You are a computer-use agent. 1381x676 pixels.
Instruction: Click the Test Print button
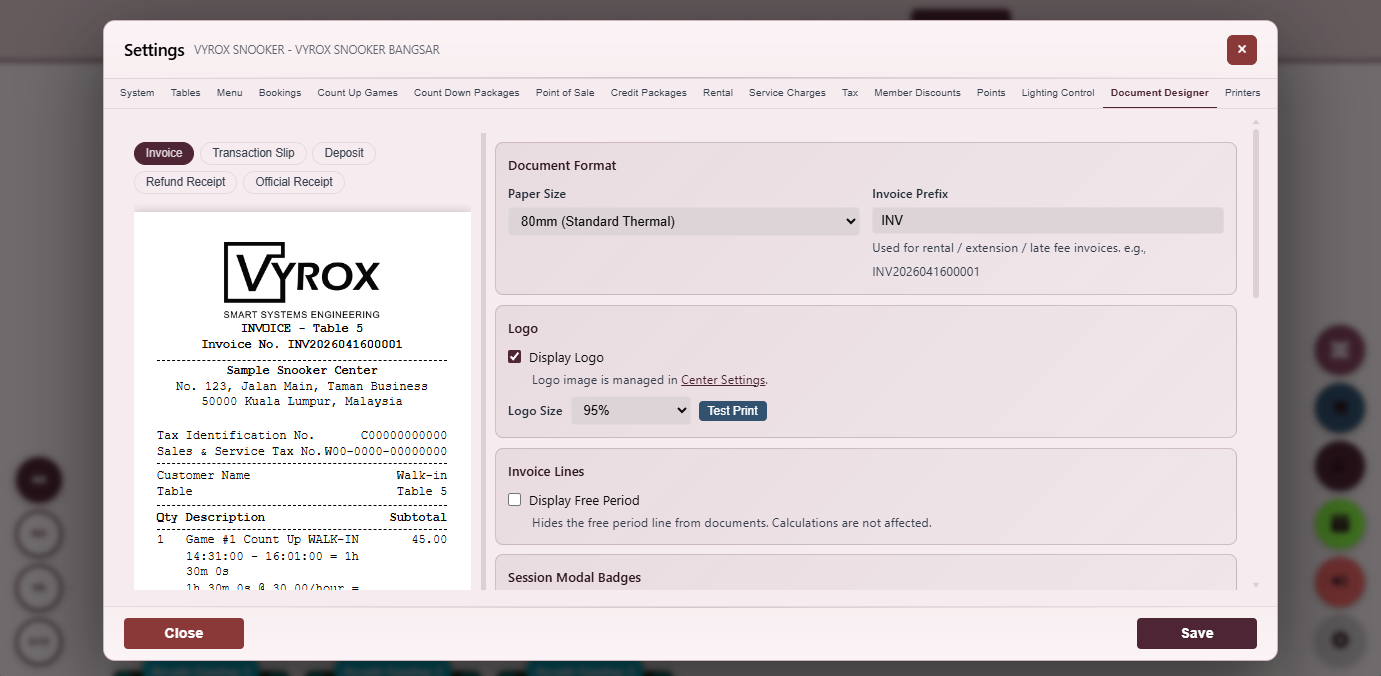point(733,411)
